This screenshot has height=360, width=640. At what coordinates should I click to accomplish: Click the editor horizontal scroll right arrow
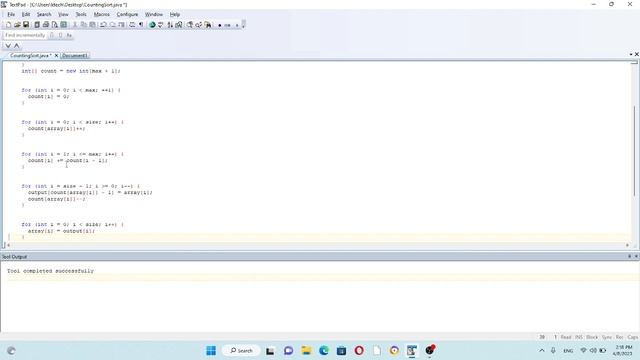tap(627, 245)
